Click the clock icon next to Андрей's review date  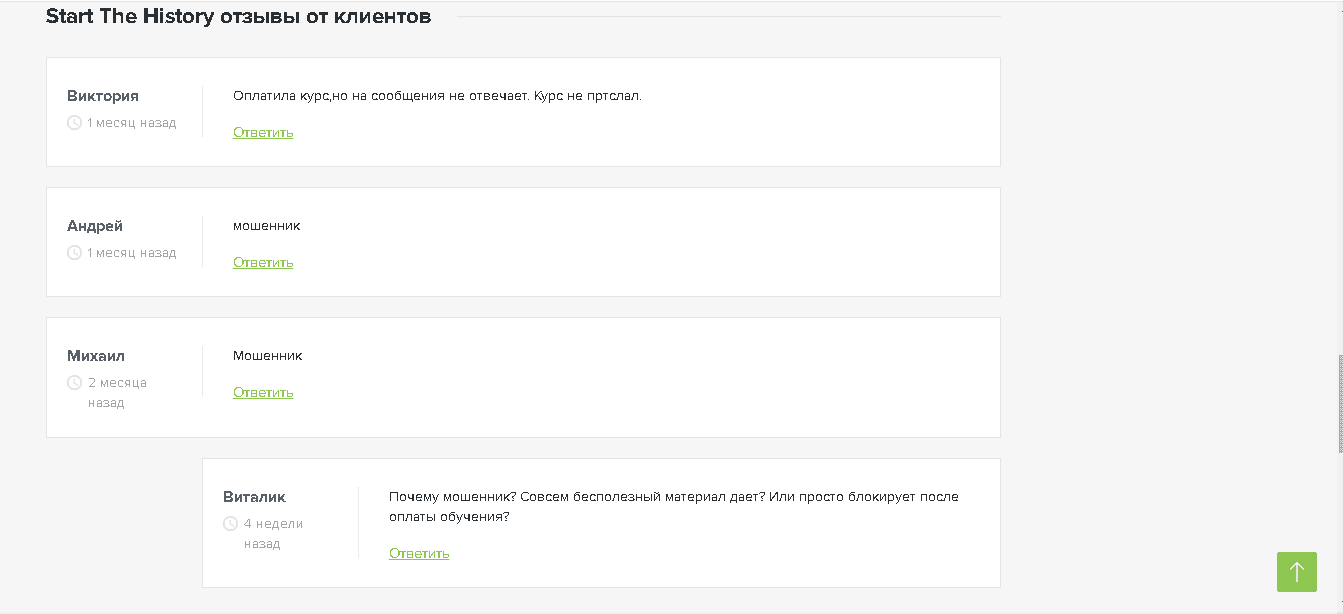(x=72, y=252)
